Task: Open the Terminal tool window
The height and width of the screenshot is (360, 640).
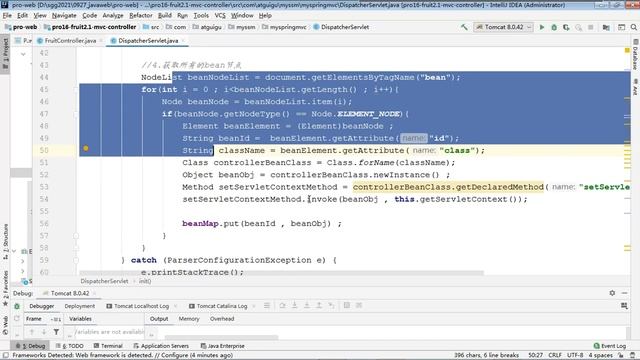Action: [x=108, y=346]
